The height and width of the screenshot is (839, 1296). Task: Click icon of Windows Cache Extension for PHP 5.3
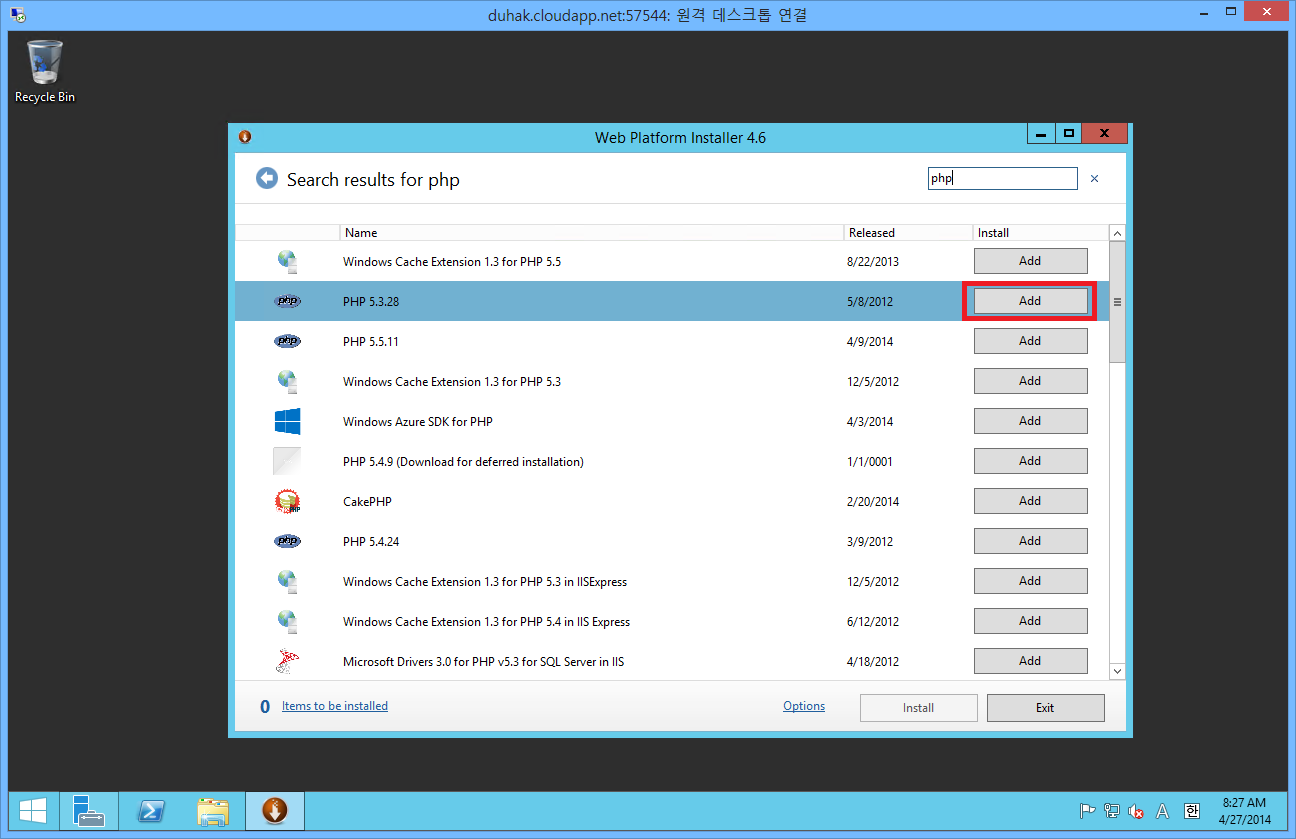(x=287, y=381)
